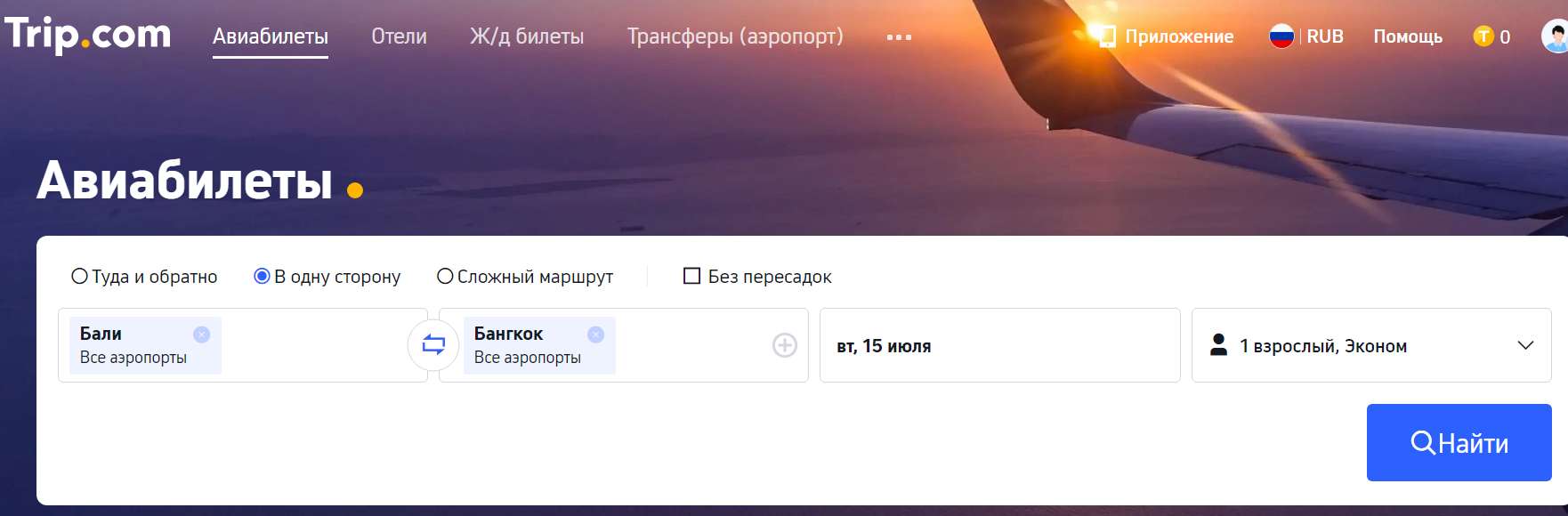Enable the Без пересадок checkbox

point(691,276)
